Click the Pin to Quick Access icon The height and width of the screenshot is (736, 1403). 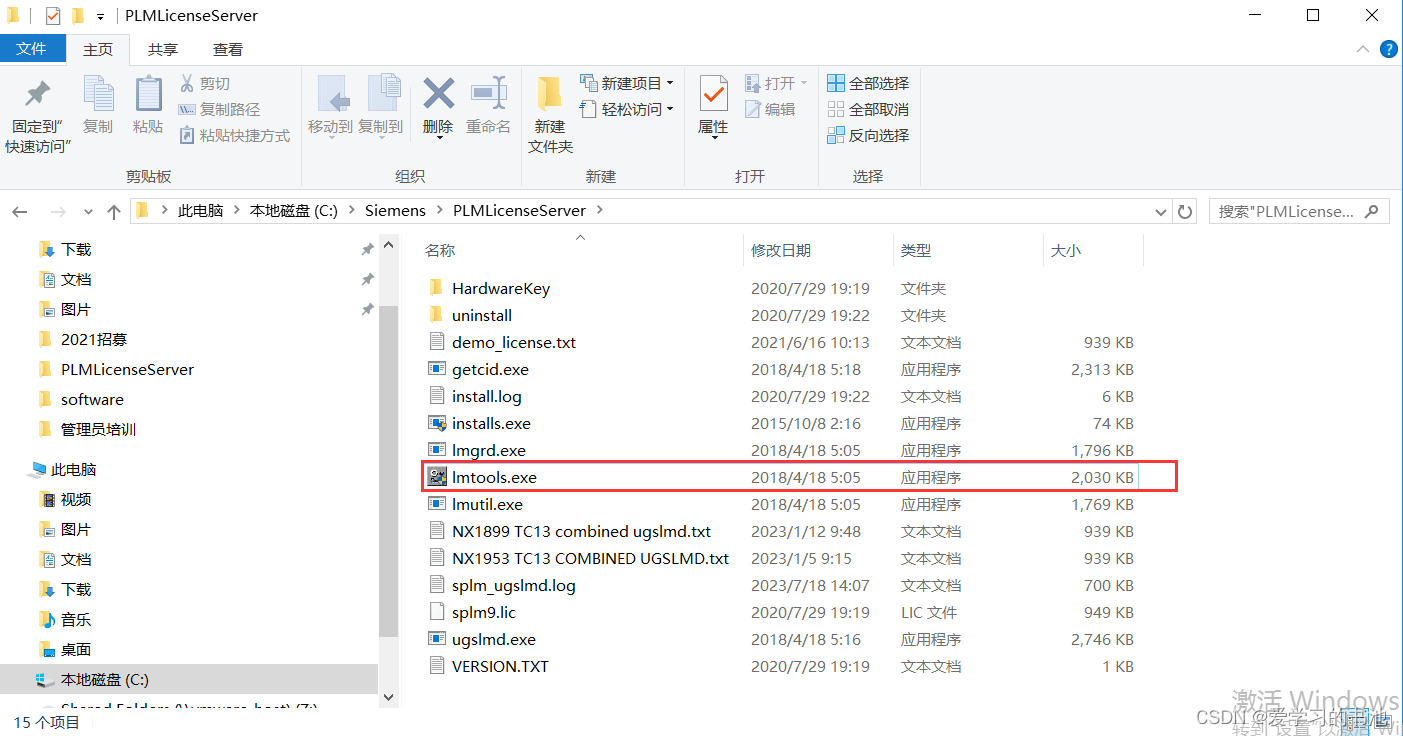point(37,97)
